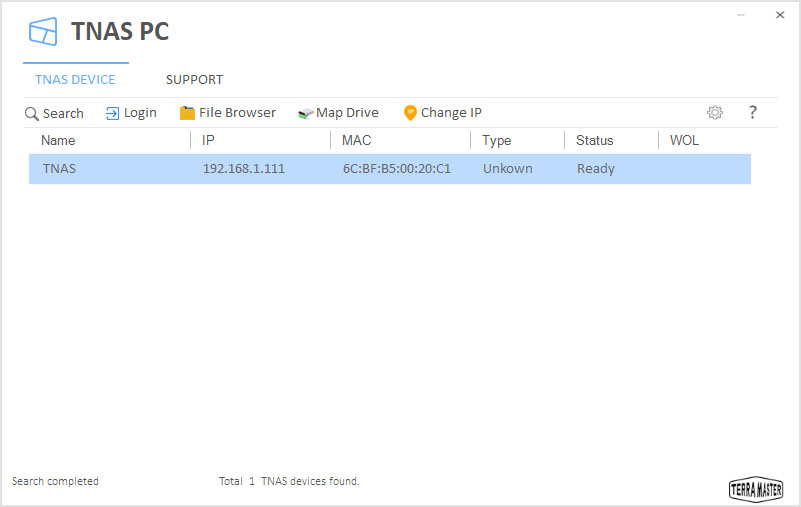The width and height of the screenshot is (801, 507).
Task: Sort by the MAC column header
Action: [357, 141]
